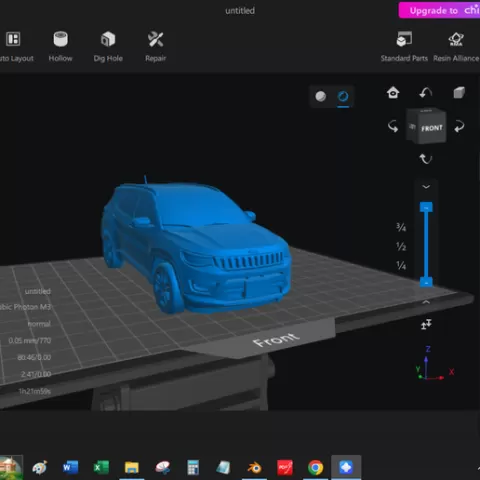Rotate view left with curved arrow
This screenshot has width=480, height=480.
(x=393, y=127)
